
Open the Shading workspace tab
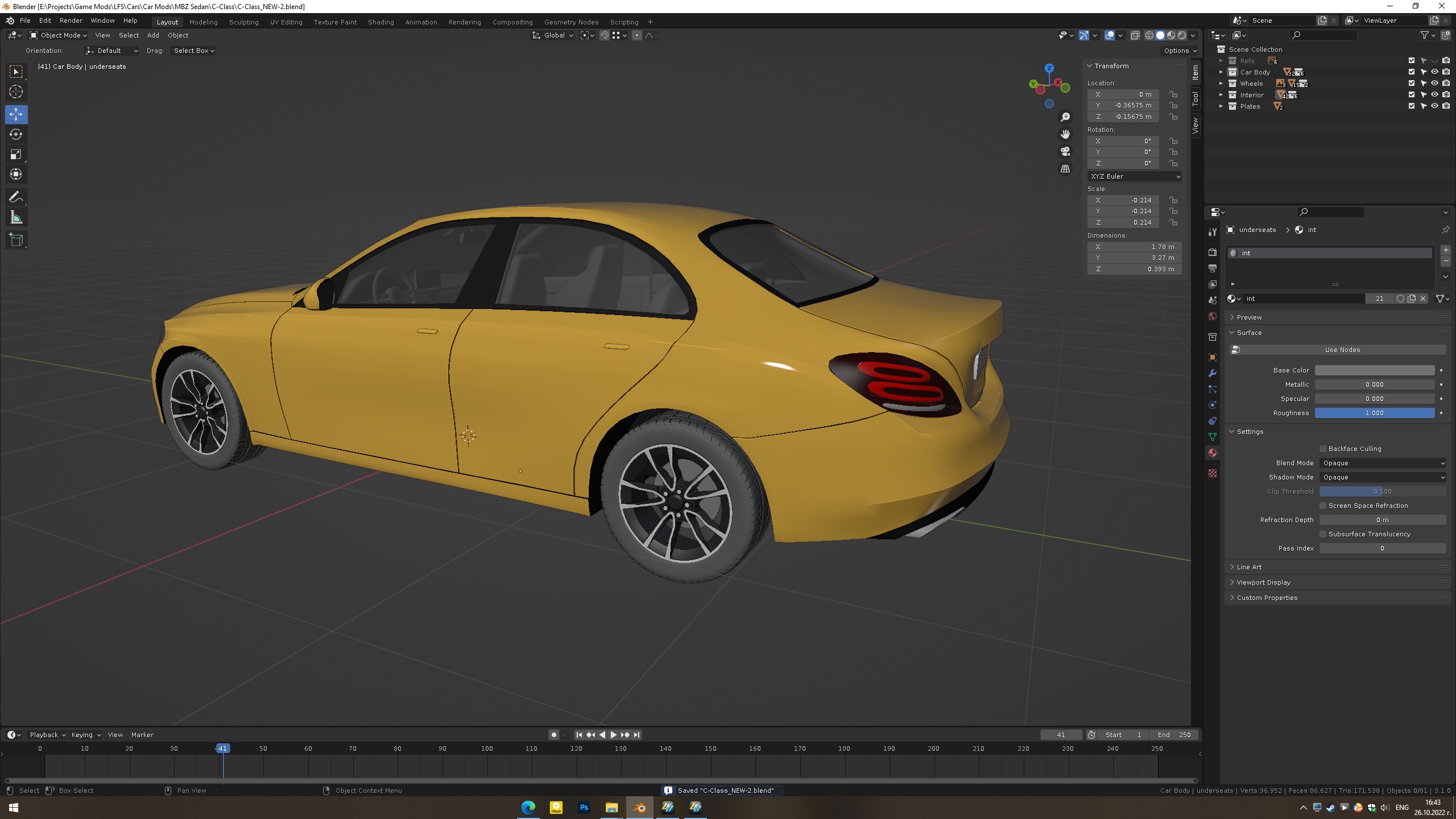(x=380, y=22)
